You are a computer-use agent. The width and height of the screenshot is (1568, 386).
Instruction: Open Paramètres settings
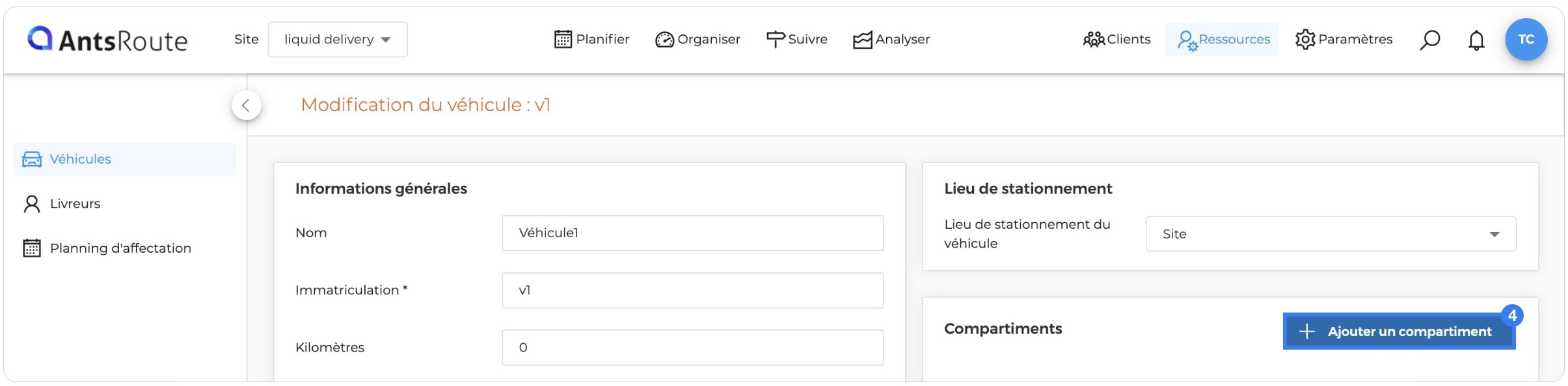1344,40
